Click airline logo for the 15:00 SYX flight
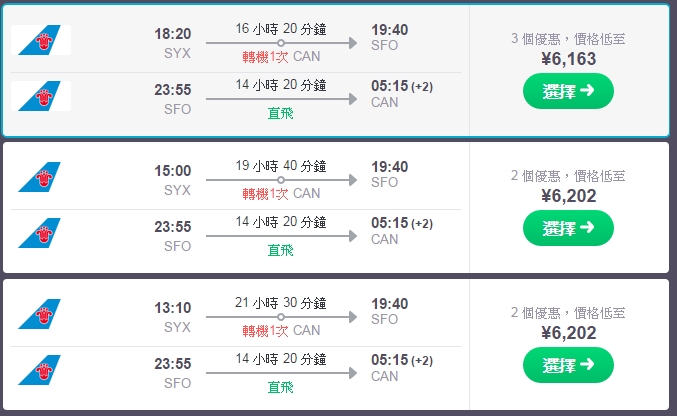Screen dimensions: 677x416 pyautogui.click(x=39, y=178)
